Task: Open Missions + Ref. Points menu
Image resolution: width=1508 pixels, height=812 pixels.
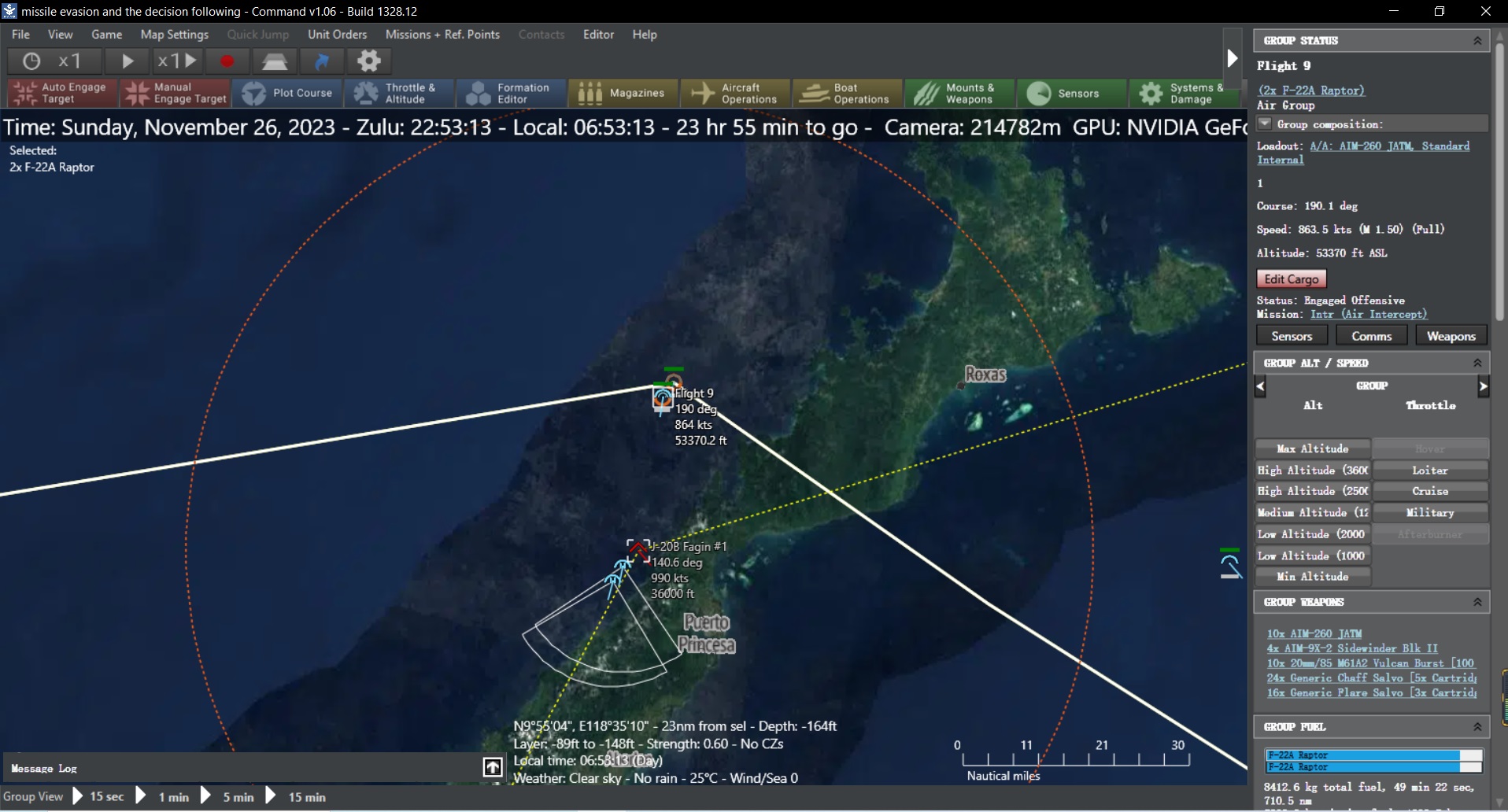Action: pyautogui.click(x=442, y=35)
